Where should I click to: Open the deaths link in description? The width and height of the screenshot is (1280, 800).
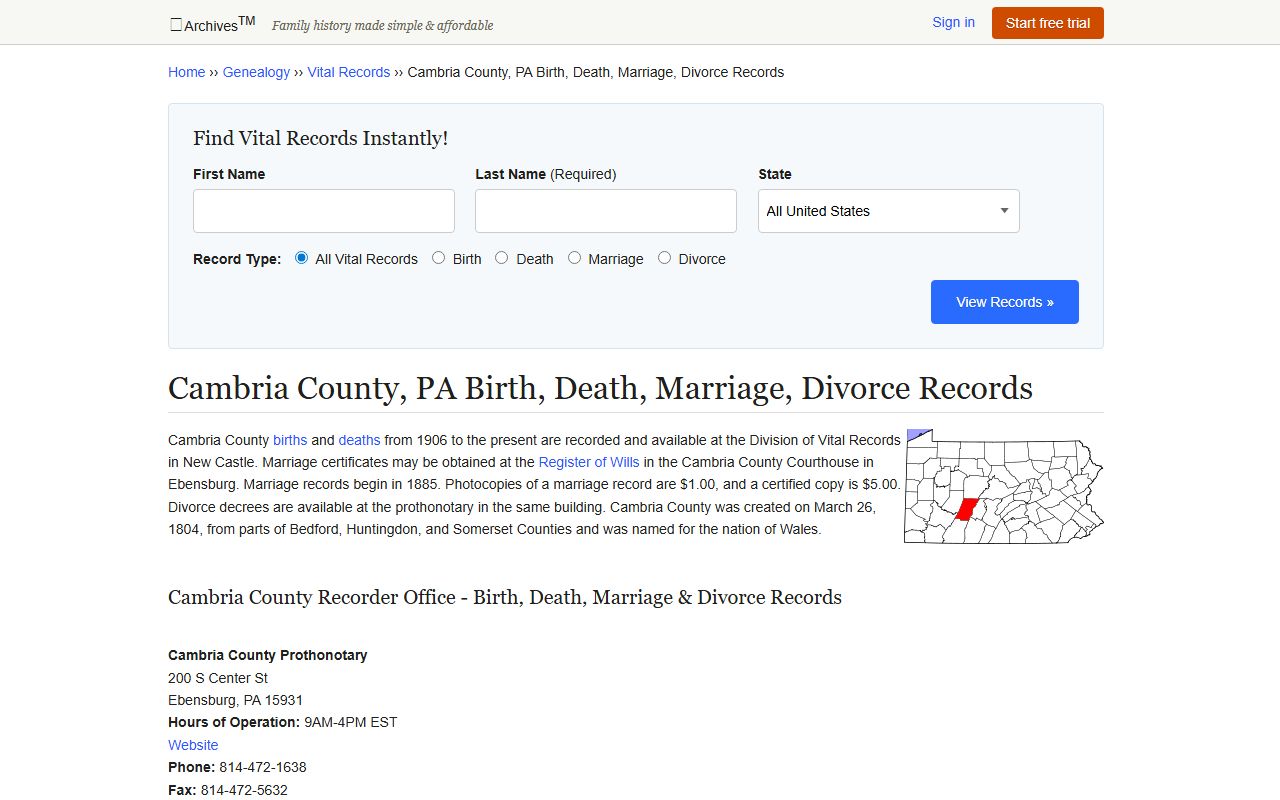(359, 440)
